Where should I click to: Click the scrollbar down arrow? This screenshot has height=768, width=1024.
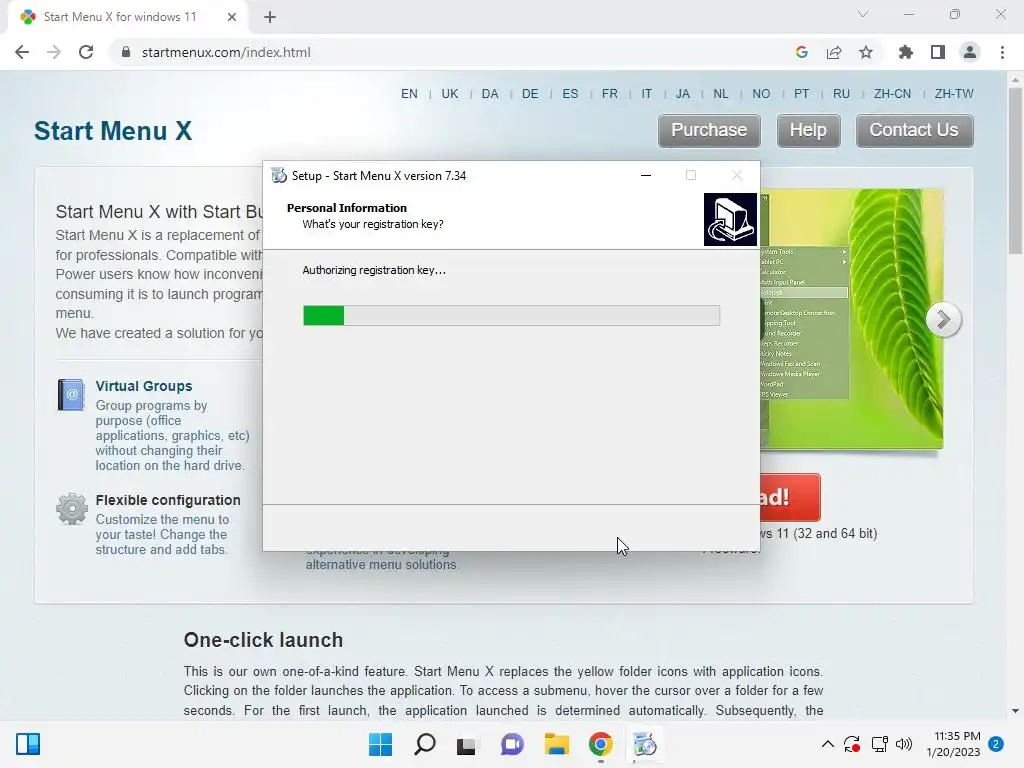pyautogui.click(x=1016, y=711)
